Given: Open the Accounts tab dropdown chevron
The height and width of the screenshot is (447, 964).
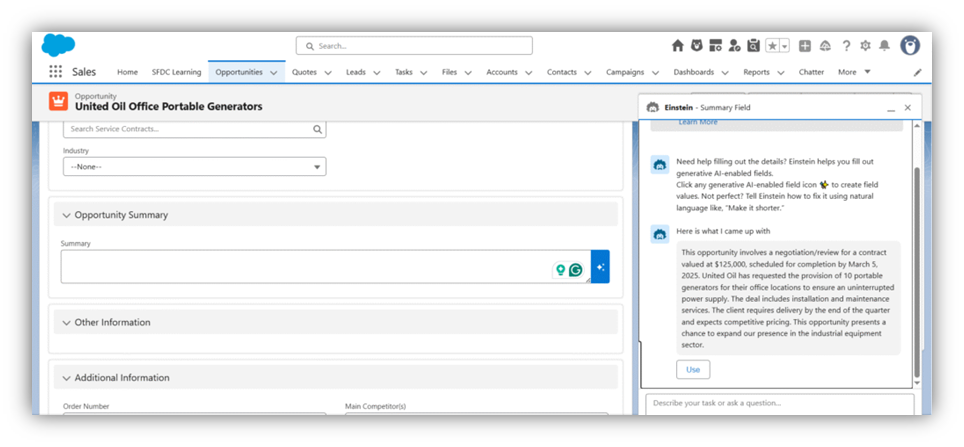Looking at the screenshot, I should click(x=529, y=73).
